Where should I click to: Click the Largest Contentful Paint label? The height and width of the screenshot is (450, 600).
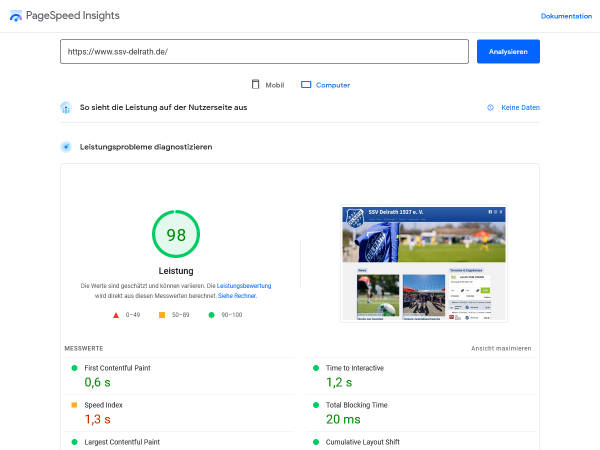122,442
